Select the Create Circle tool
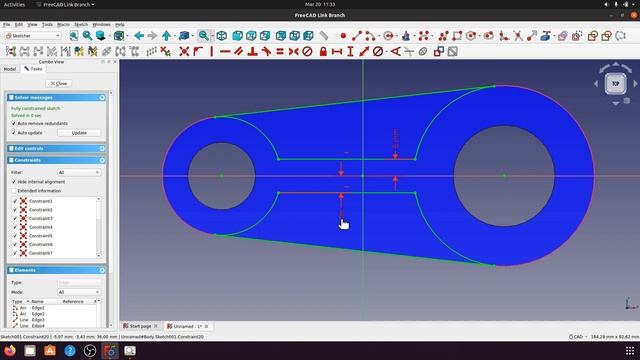 click(x=388, y=36)
